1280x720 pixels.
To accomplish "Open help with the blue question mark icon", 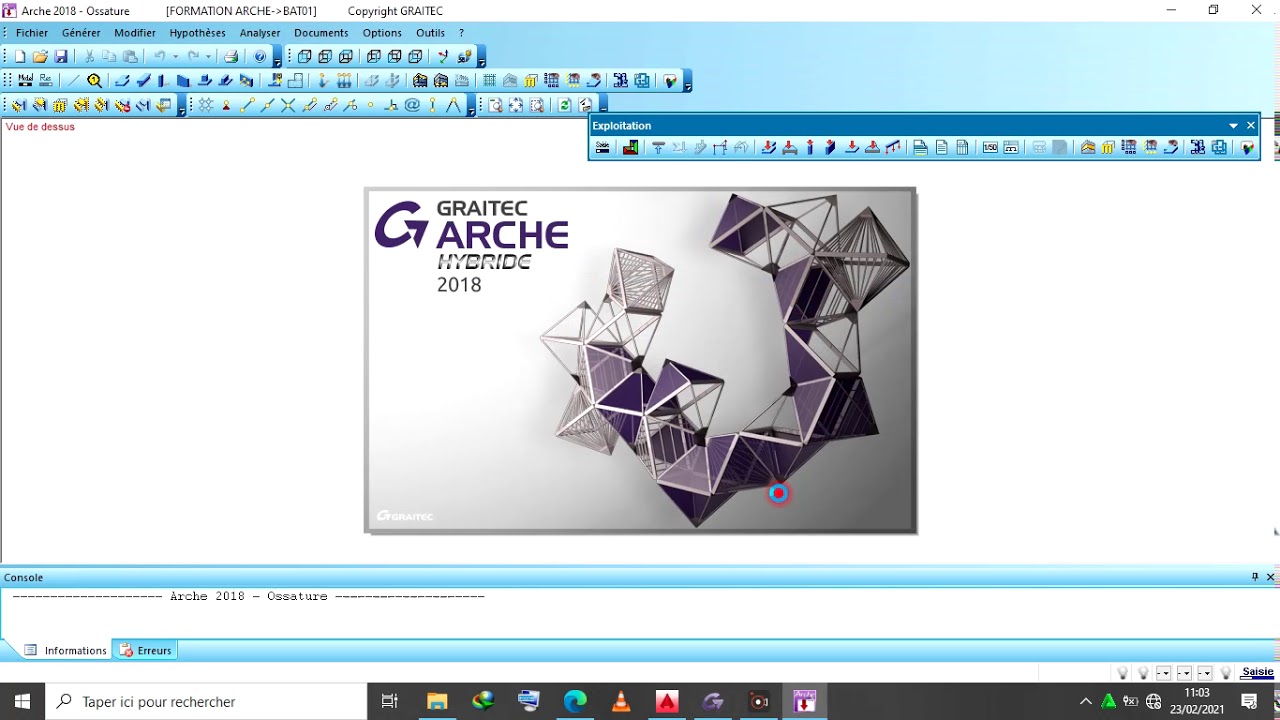I will click(260, 57).
